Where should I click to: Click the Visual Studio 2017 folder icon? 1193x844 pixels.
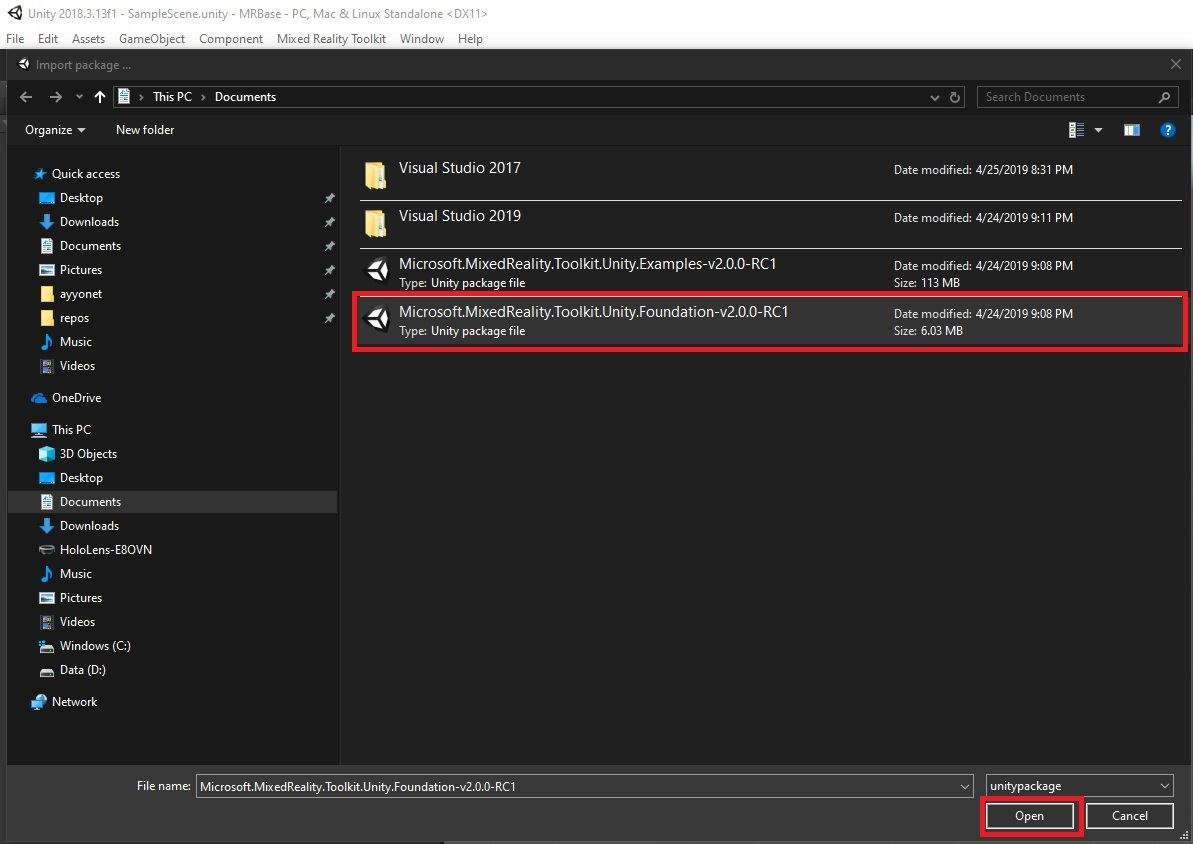point(376,175)
